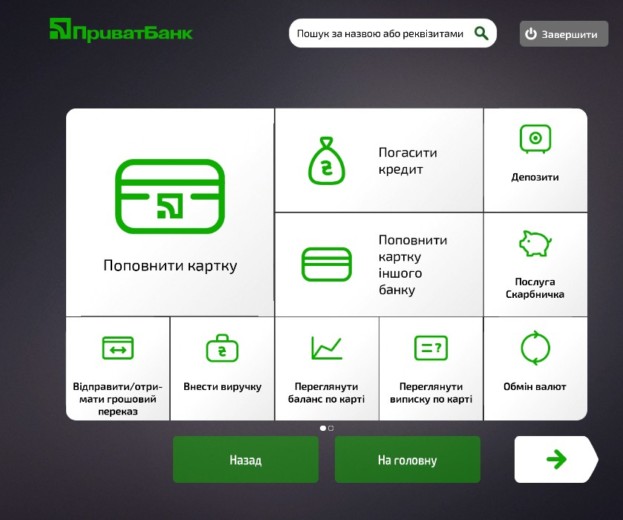This screenshot has height=520, width=623.
Task: Click the money bag icon for Погасити кредит
Action: point(327,161)
